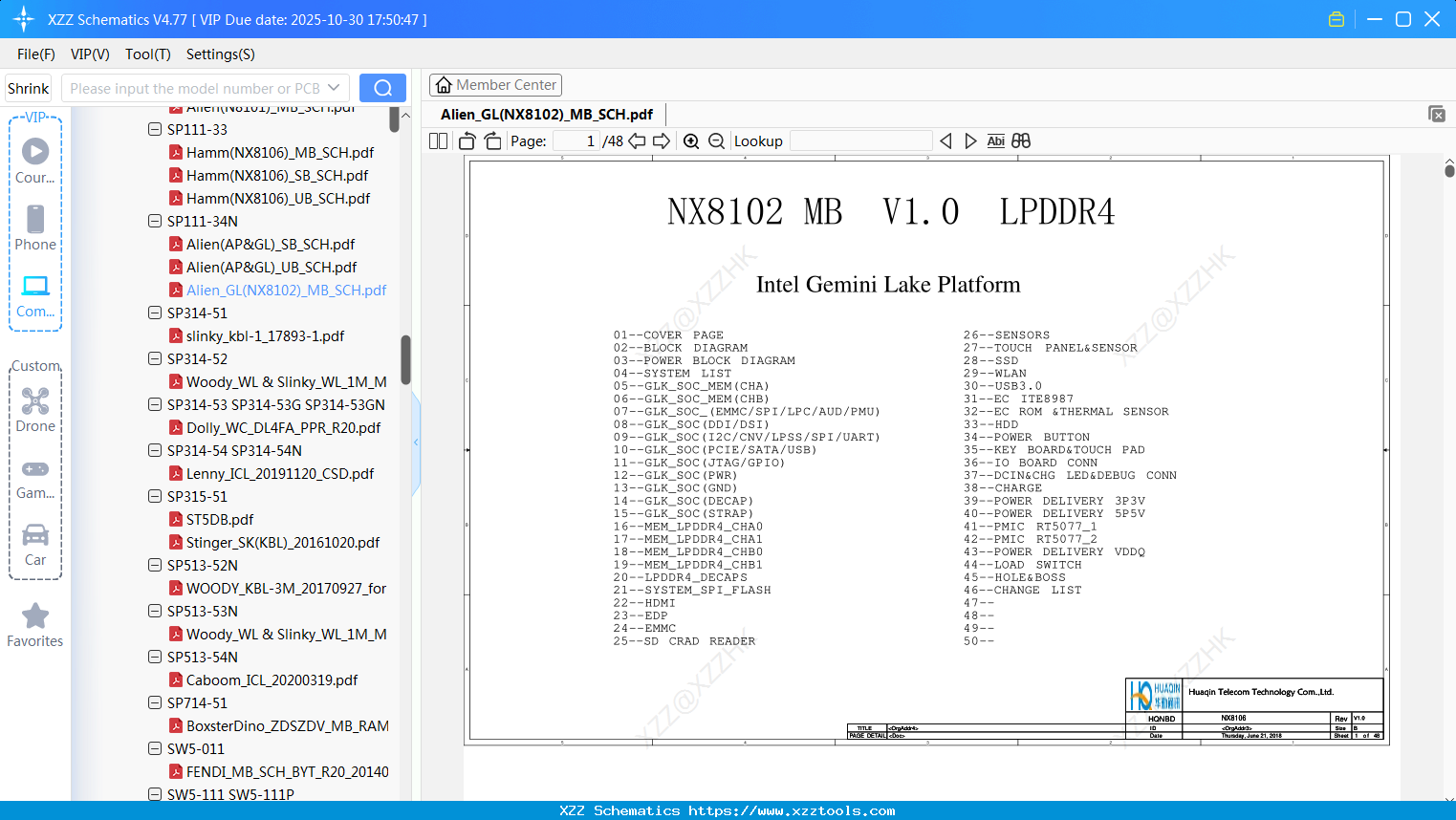Open the VIP(V) menu
1456x820 pixels.
[x=90, y=54]
